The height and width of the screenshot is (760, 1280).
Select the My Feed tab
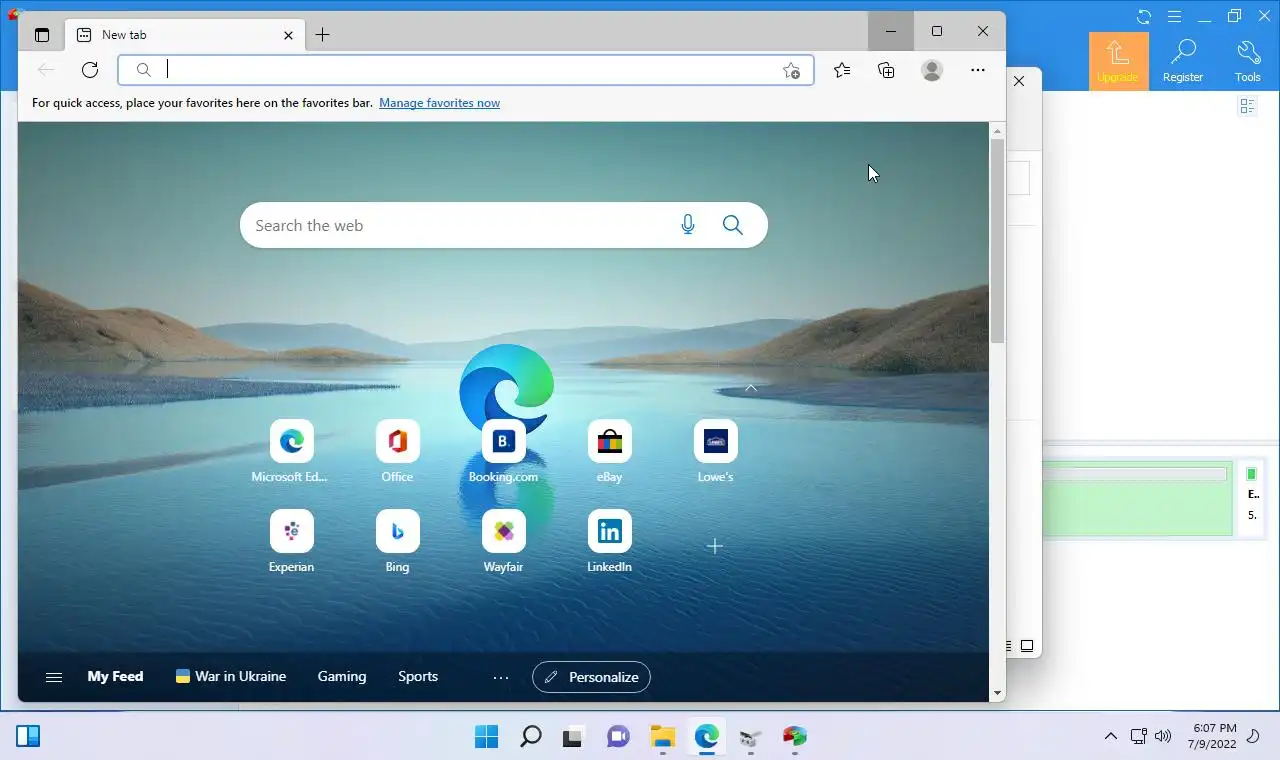[x=115, y=677]
